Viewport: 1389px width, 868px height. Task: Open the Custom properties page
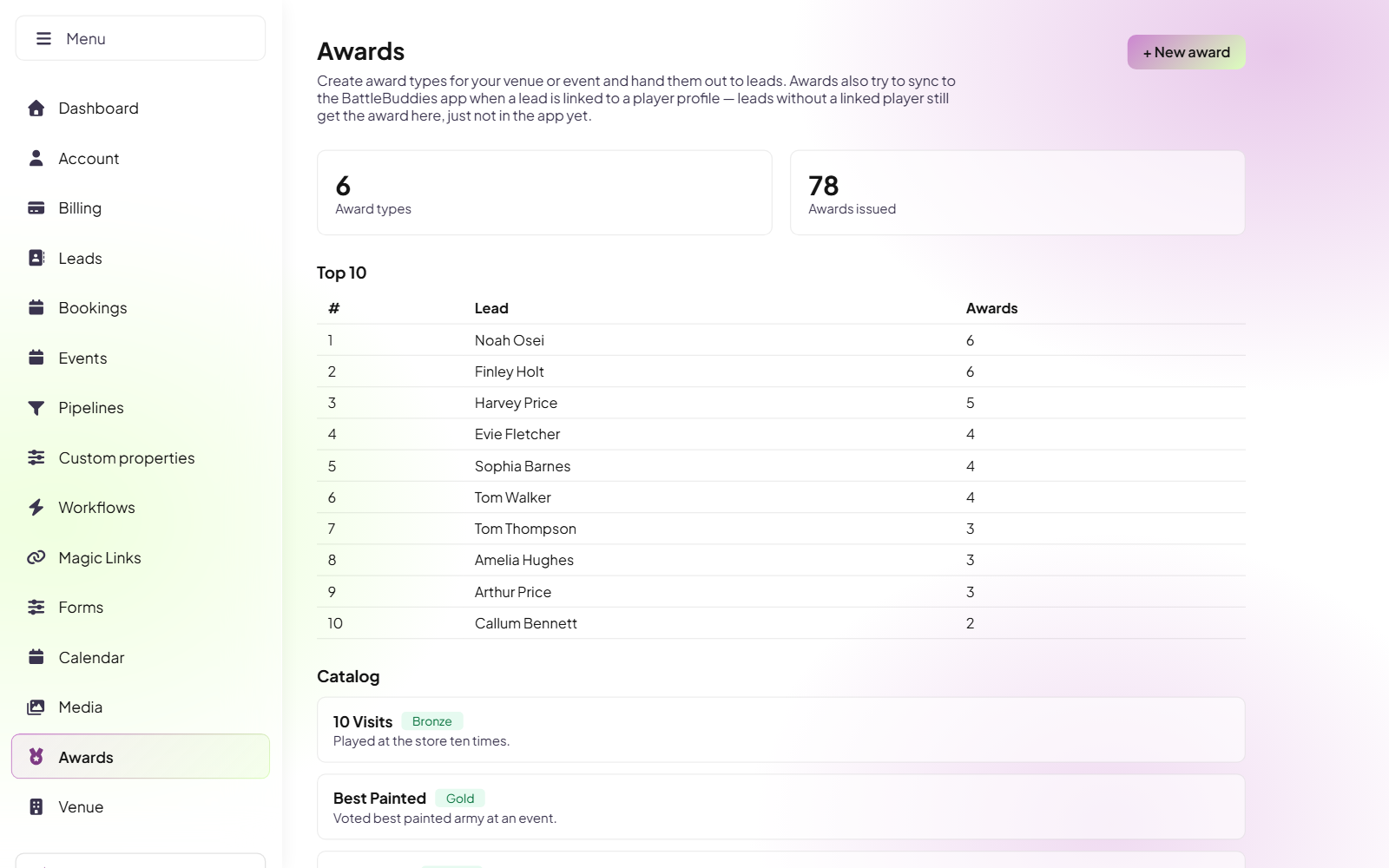[x=141, y=457]
